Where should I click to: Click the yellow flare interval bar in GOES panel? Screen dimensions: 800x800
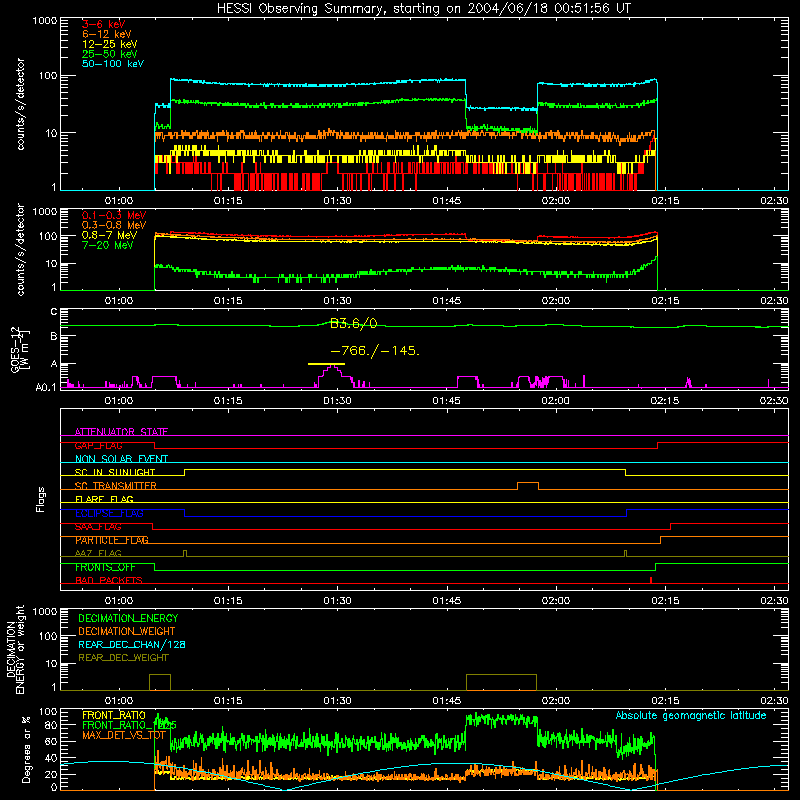(326, 364)
